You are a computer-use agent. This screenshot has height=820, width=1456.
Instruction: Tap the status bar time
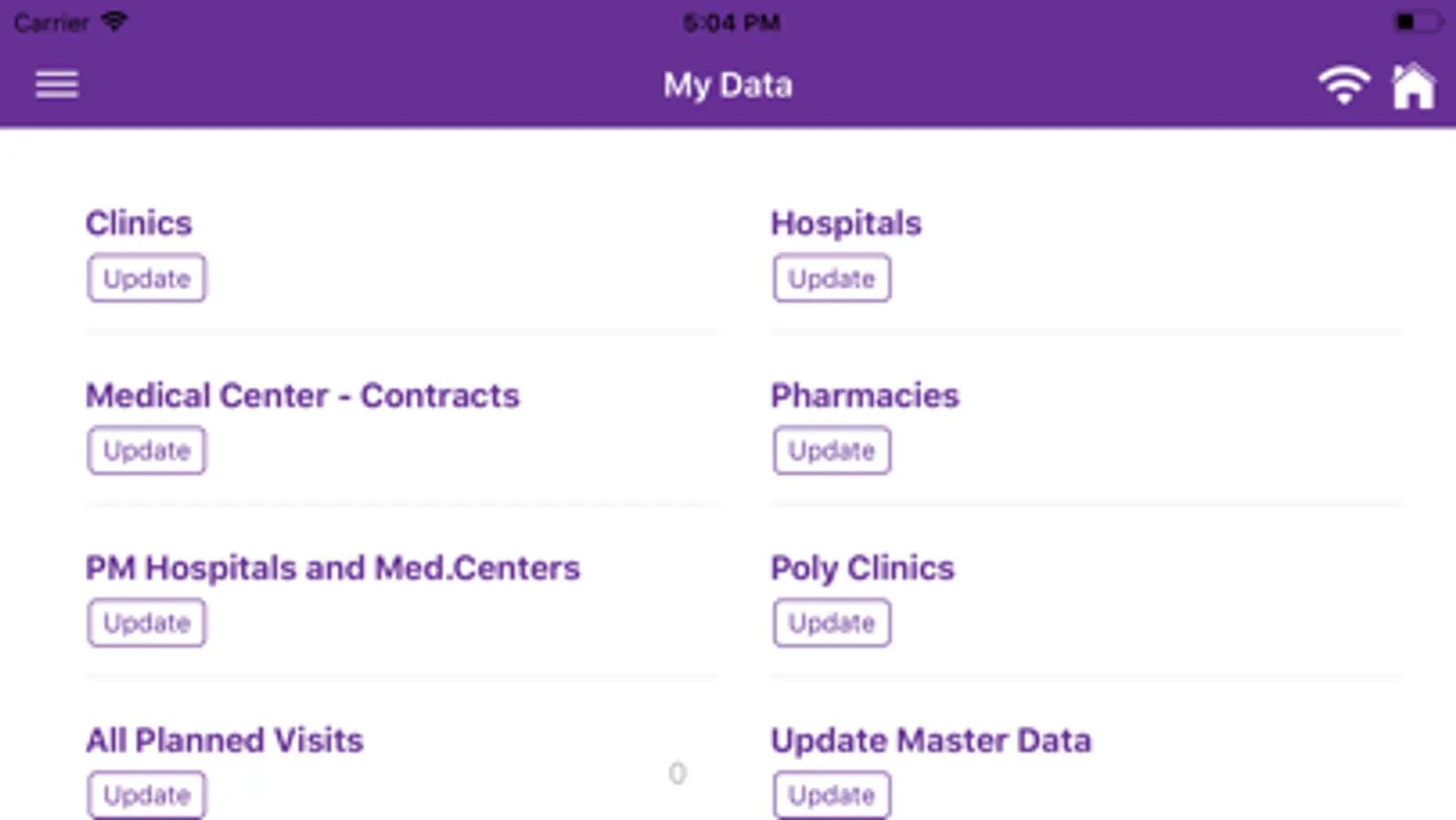[731, 22]
